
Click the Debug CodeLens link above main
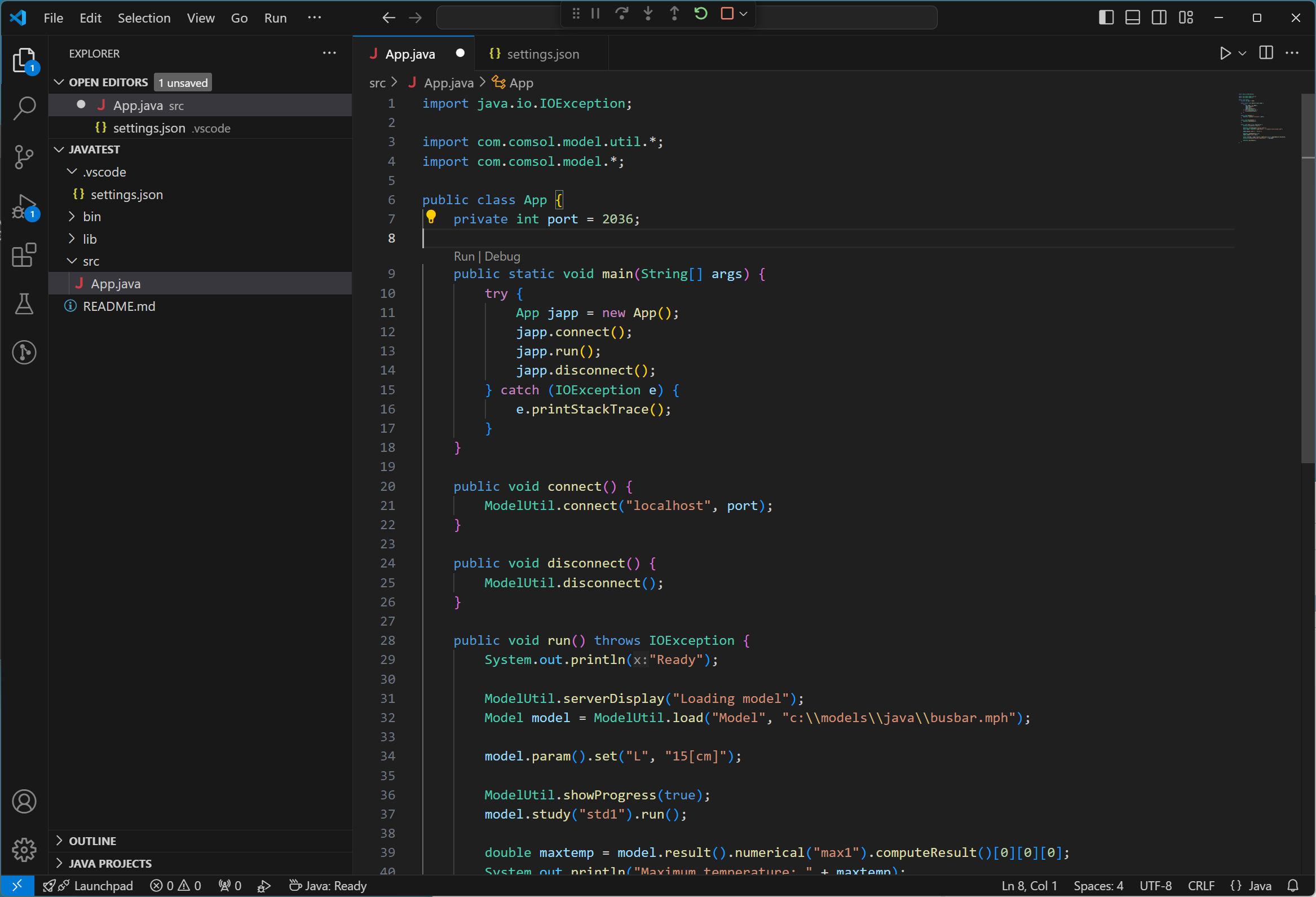(502, 256)
